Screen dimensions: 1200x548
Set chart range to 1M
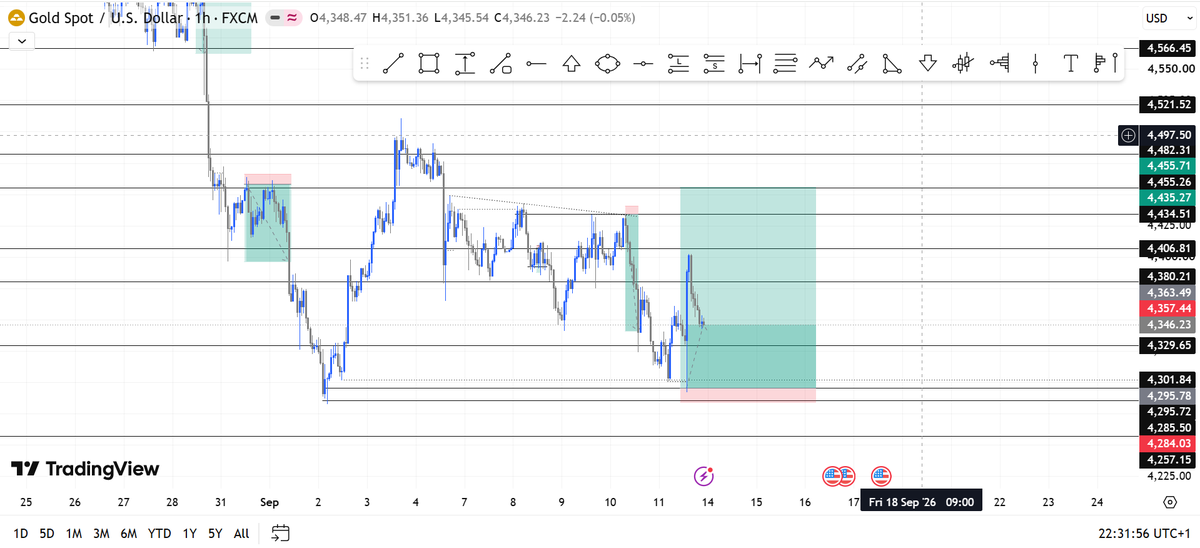(x=73, y=533)
